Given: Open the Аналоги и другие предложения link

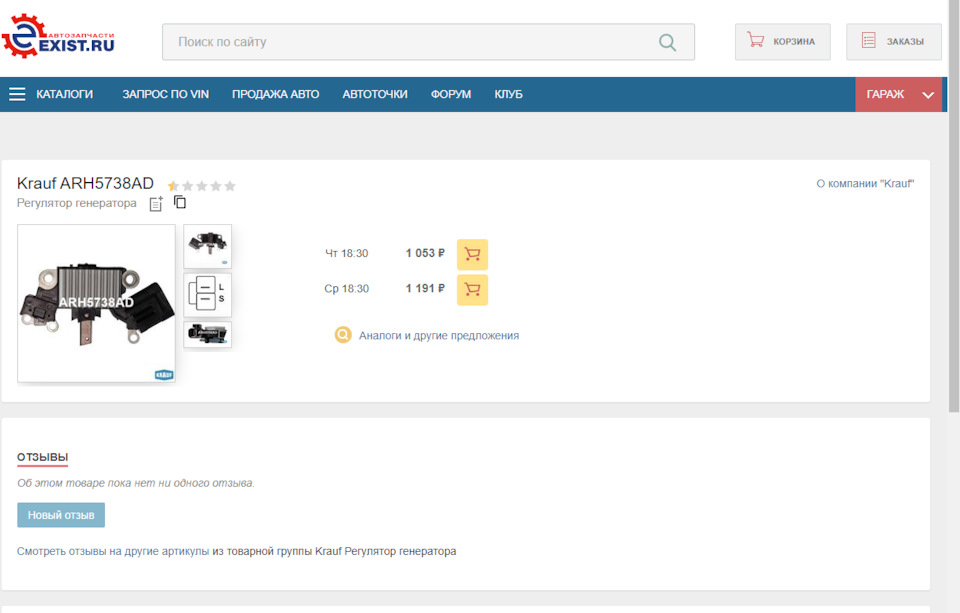Looking at the screenshot, I should 438,336.
